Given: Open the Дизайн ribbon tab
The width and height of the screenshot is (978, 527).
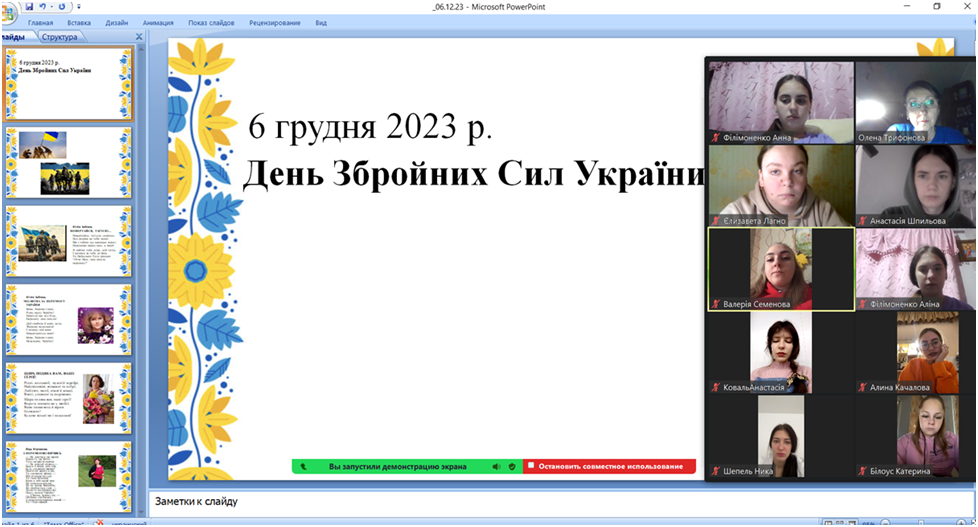Looking at the screenshot, I should (116, 22).
